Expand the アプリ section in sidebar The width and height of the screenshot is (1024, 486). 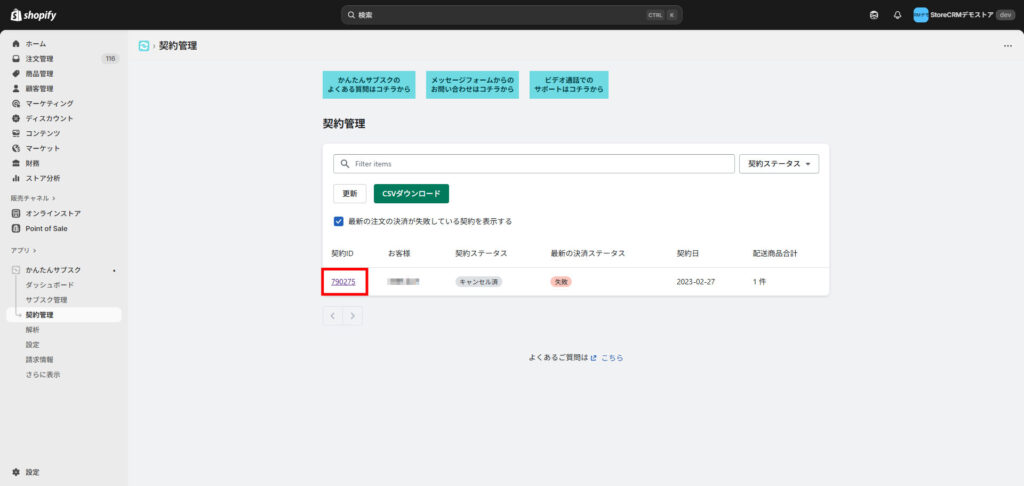tap(24, 250)
